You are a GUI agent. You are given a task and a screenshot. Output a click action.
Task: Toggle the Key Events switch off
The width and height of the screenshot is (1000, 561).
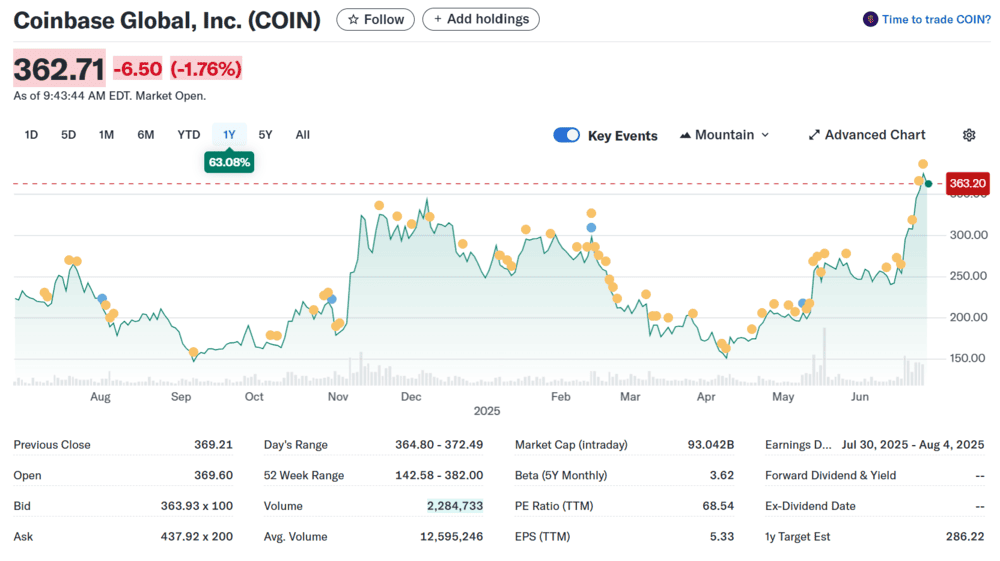[566, 135]
